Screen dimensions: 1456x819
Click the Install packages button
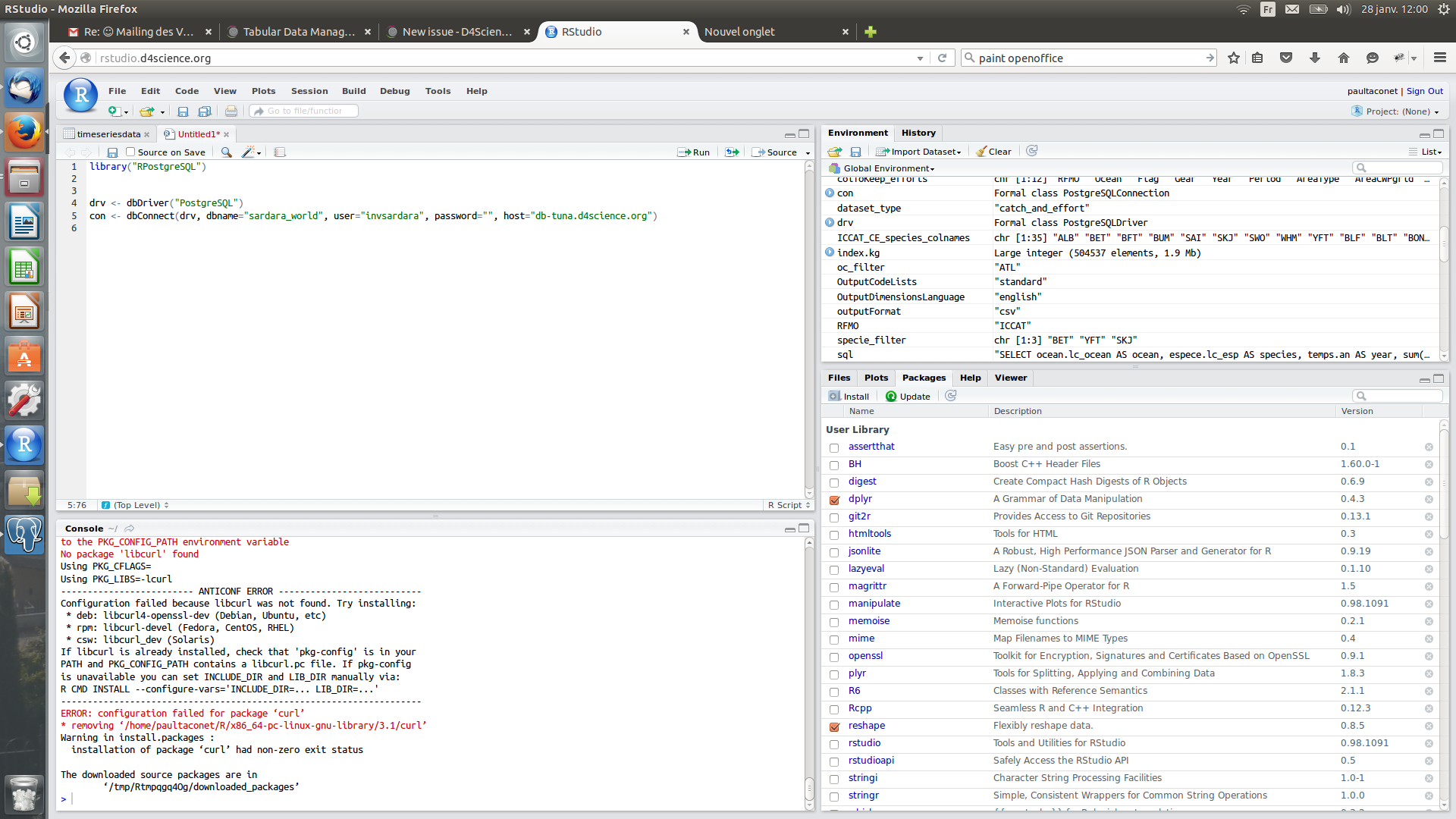pyautogui.click(x=849, y=397)
